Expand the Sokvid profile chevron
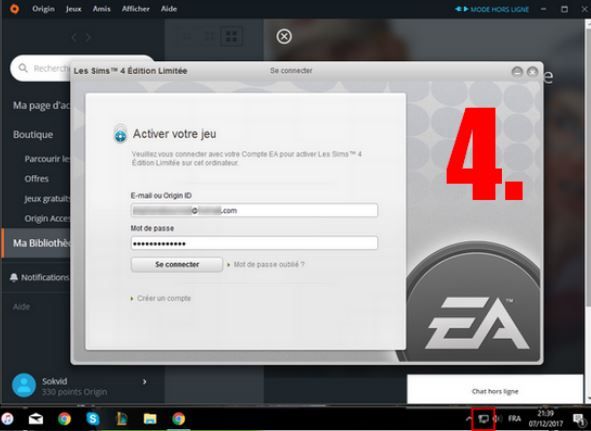591x431 pixels. (x=144, y=382)
